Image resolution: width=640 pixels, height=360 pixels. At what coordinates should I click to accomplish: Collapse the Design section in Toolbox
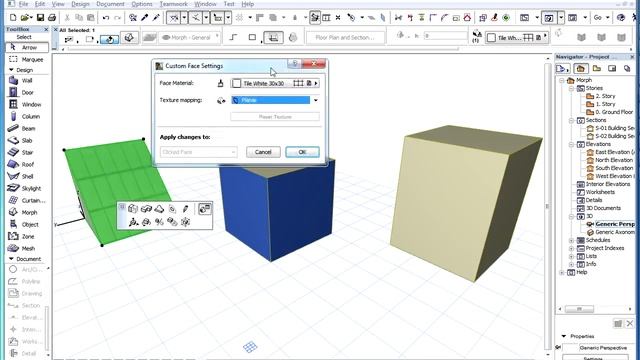point(11,70)
